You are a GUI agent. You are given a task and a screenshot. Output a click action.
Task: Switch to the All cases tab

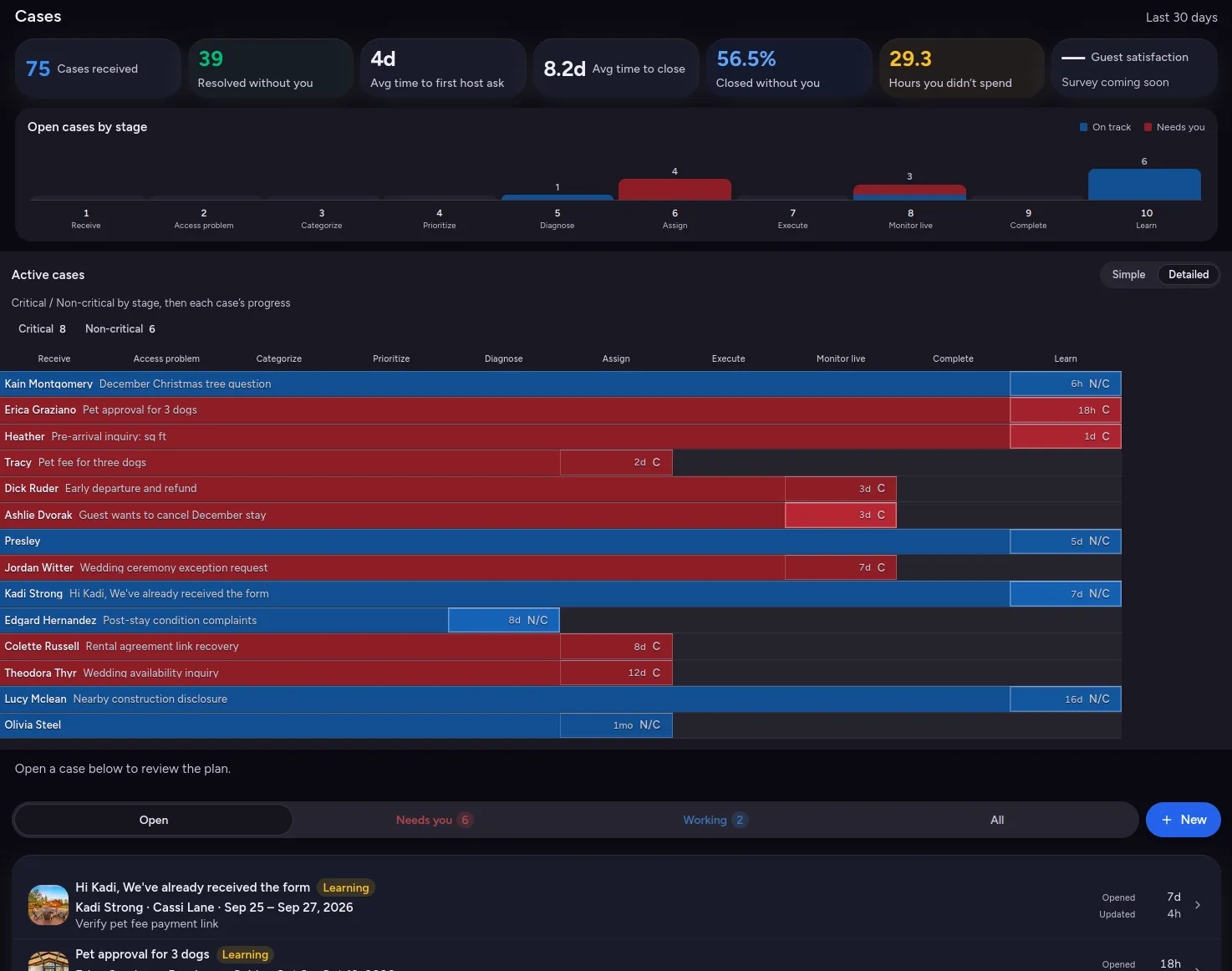tap(997, 820)
